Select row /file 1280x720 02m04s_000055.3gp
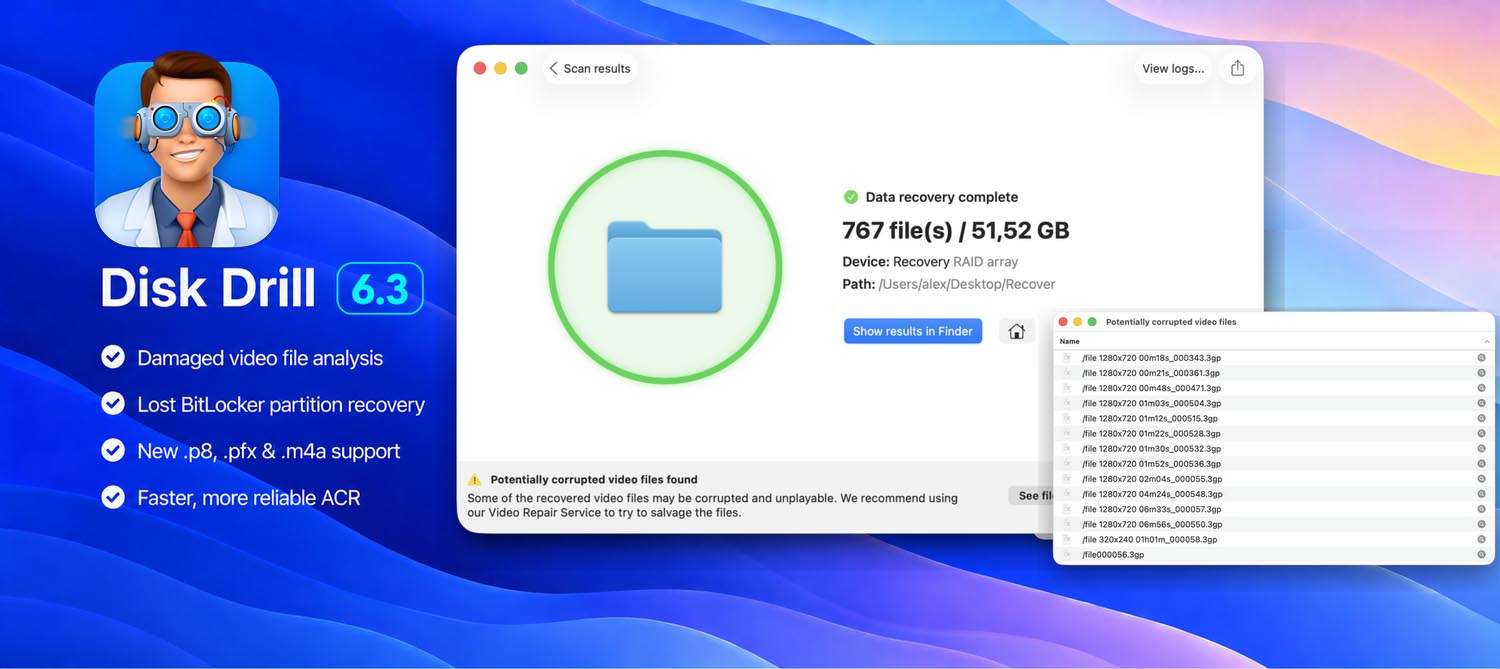This screenshot has height=669, width=1500. tap(1273, 479)
